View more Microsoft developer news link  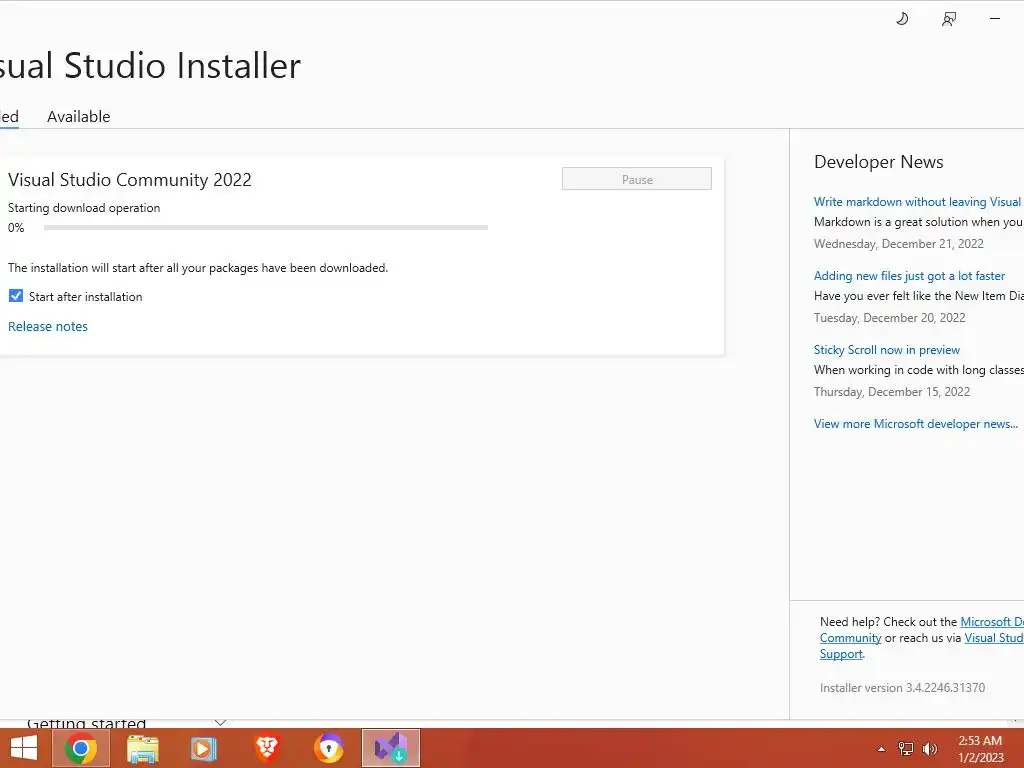(916, 424)
